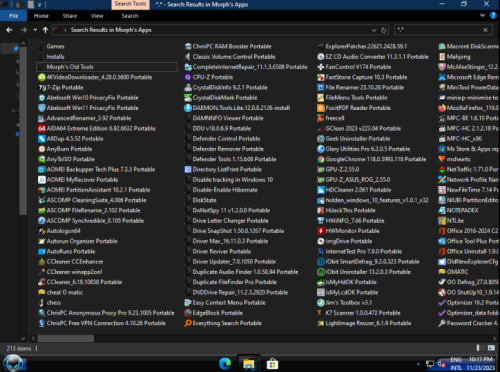Select the HWMonitor Portable icon
Image resolution: width=500 pixels, height=372 pixels.
tap(321, 231)
